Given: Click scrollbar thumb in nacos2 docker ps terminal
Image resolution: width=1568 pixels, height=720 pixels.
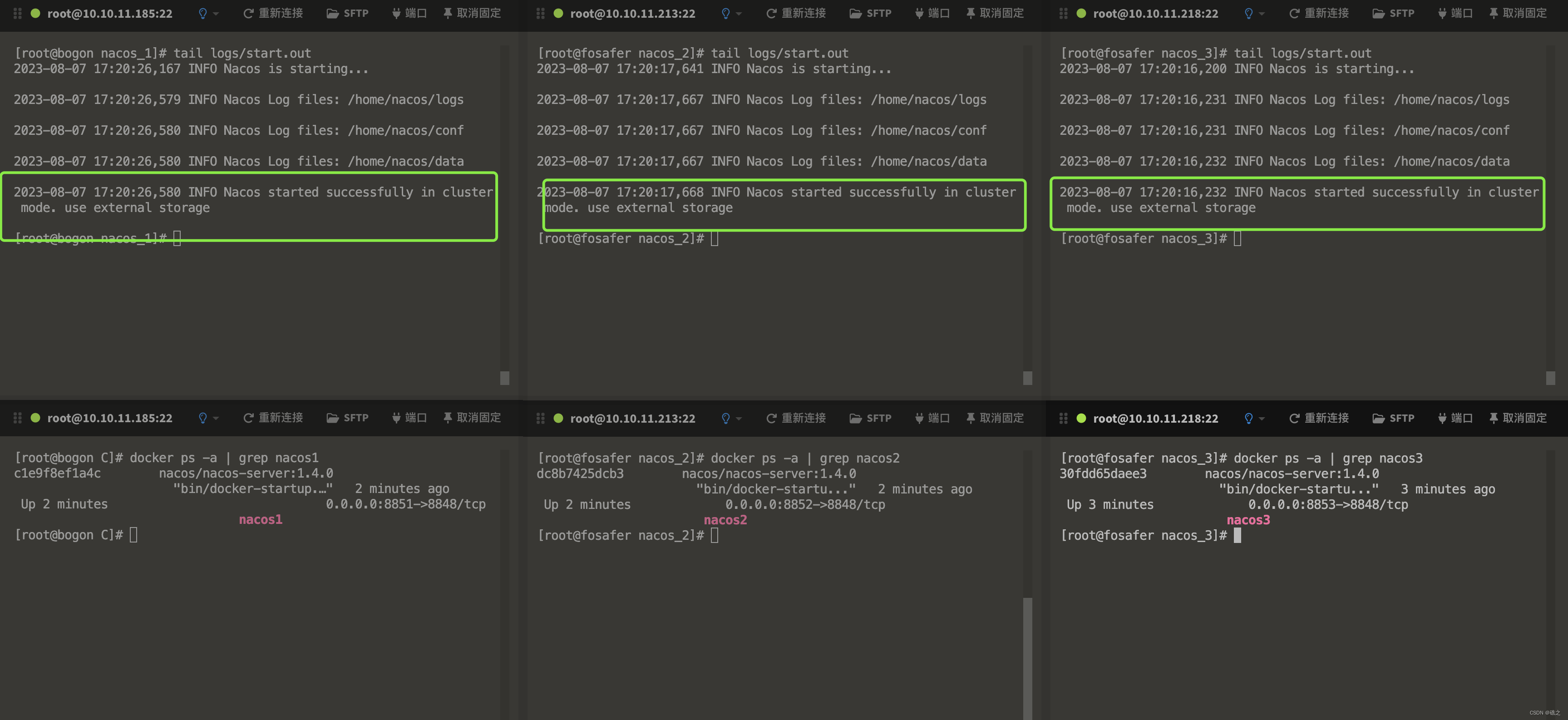Looking at the screenshot, I should [x=1027, y=659].
